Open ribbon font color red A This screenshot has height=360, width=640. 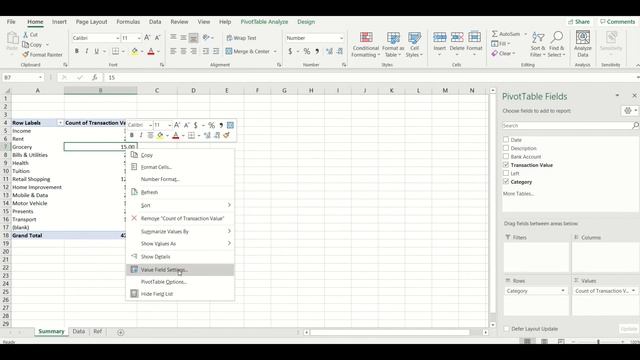tap(151, 51)
